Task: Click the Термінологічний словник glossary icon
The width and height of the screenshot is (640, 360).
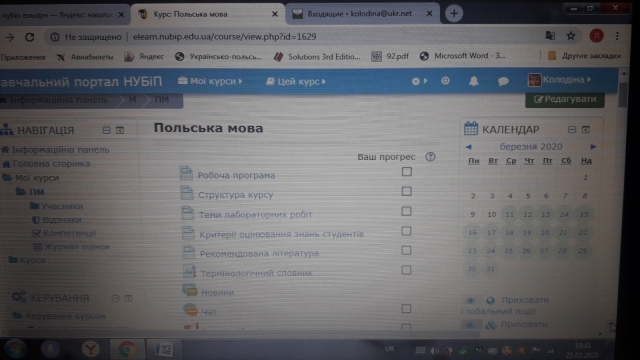Action: point(189,271)
